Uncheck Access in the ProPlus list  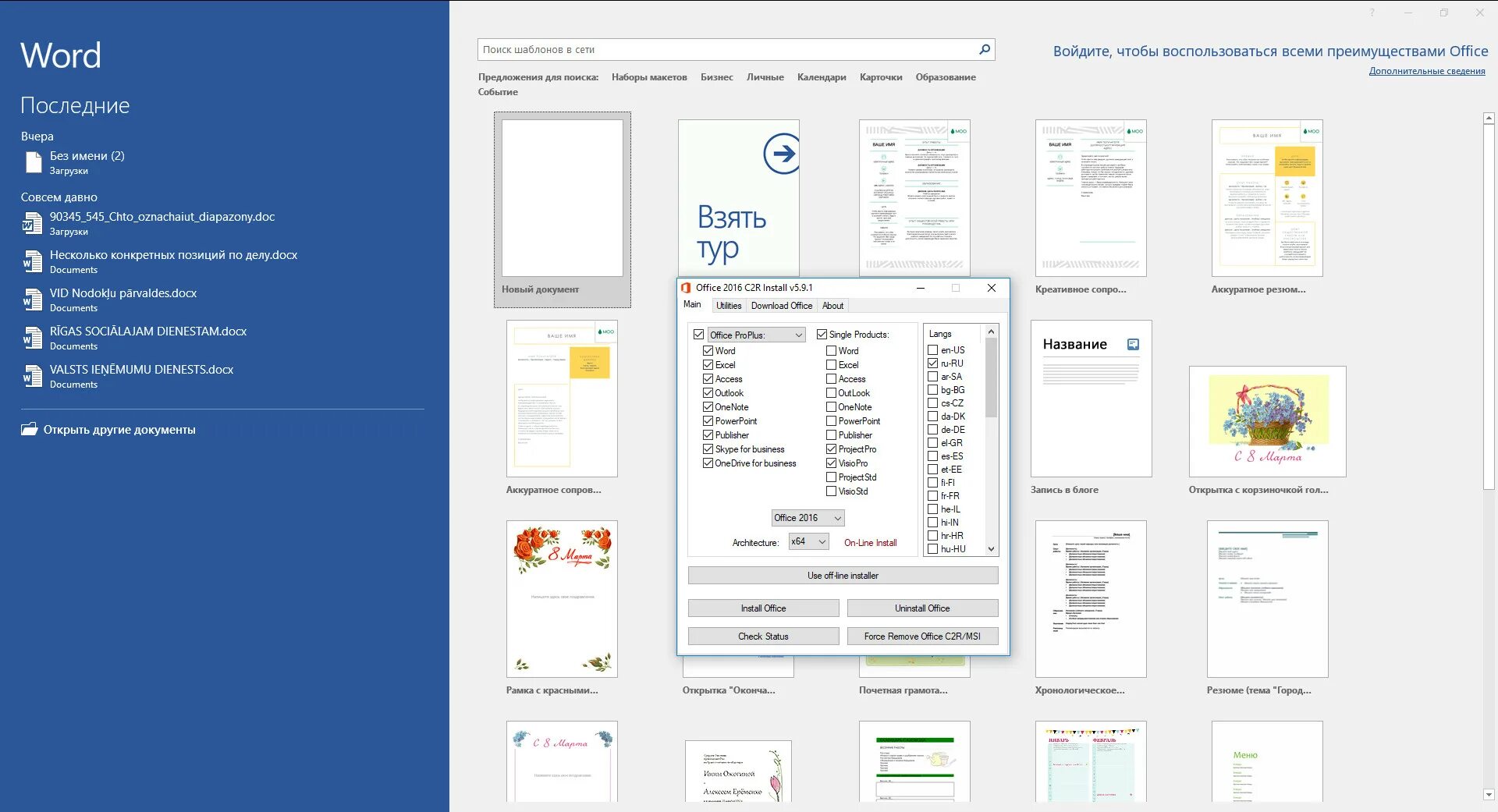[x=708, y=379]
